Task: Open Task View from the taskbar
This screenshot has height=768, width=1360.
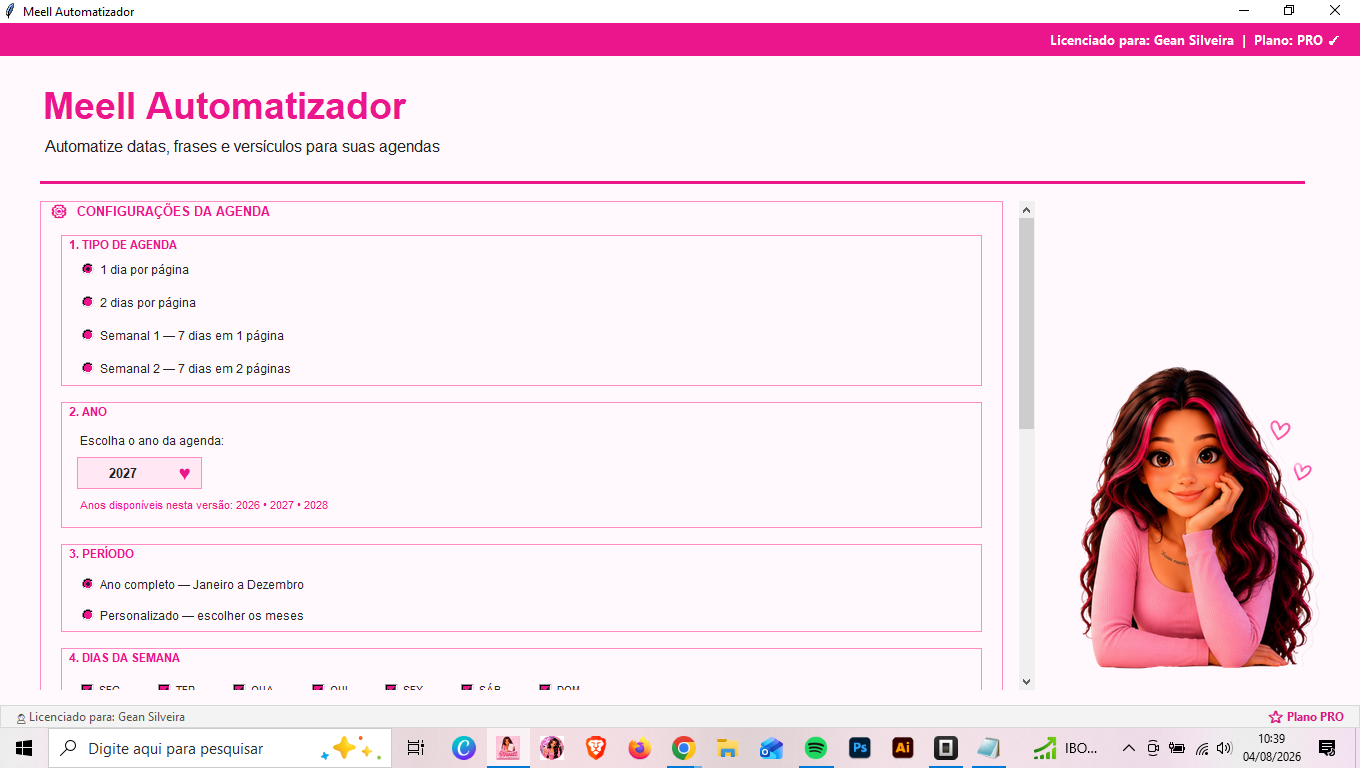Action: (x=416, y=748)
